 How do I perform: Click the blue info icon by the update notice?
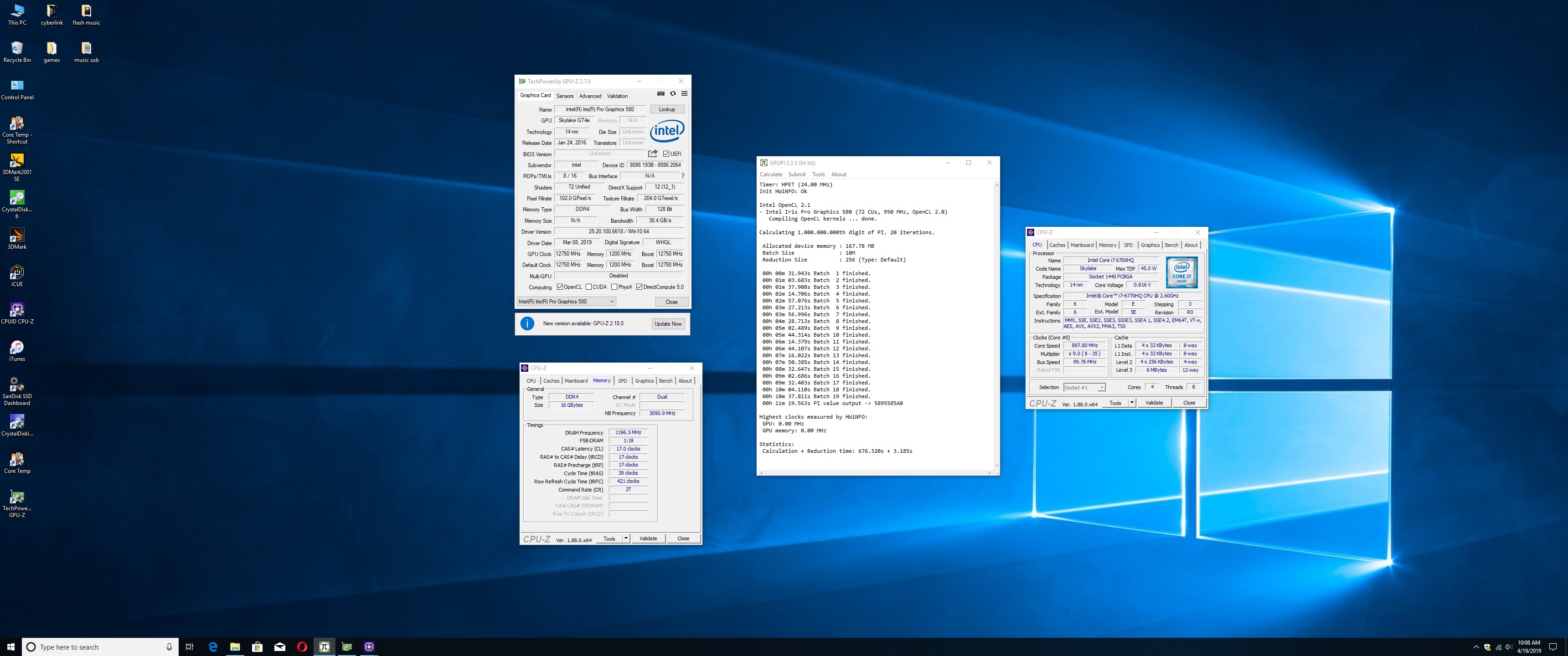click(x=527, y=324)
